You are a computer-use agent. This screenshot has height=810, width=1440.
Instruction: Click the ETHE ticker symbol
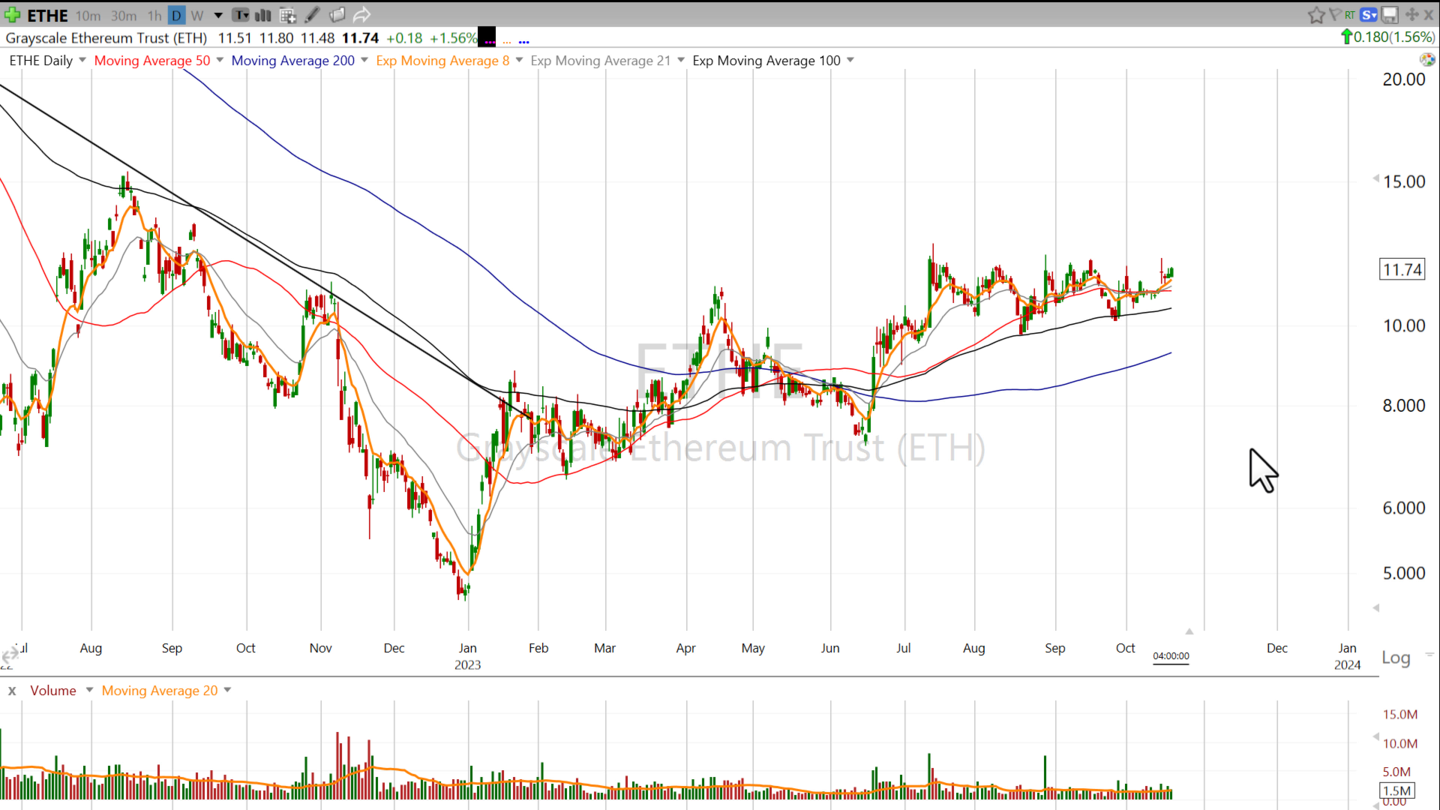point(47,15)
